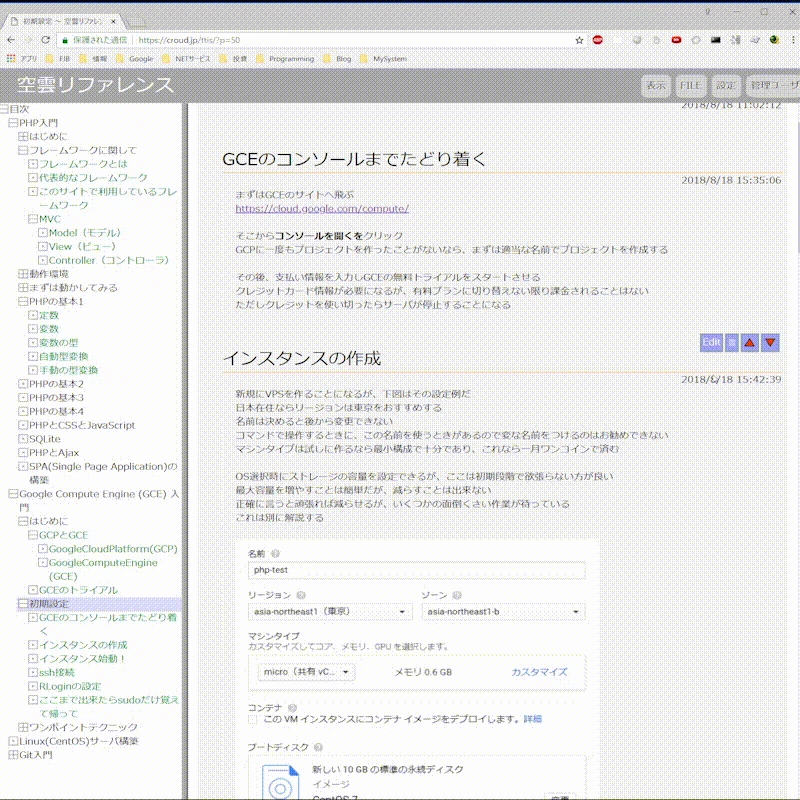The image size is (800, 800).
Task: Collapse the PHP入門 tree node
Action: point(13,123)
